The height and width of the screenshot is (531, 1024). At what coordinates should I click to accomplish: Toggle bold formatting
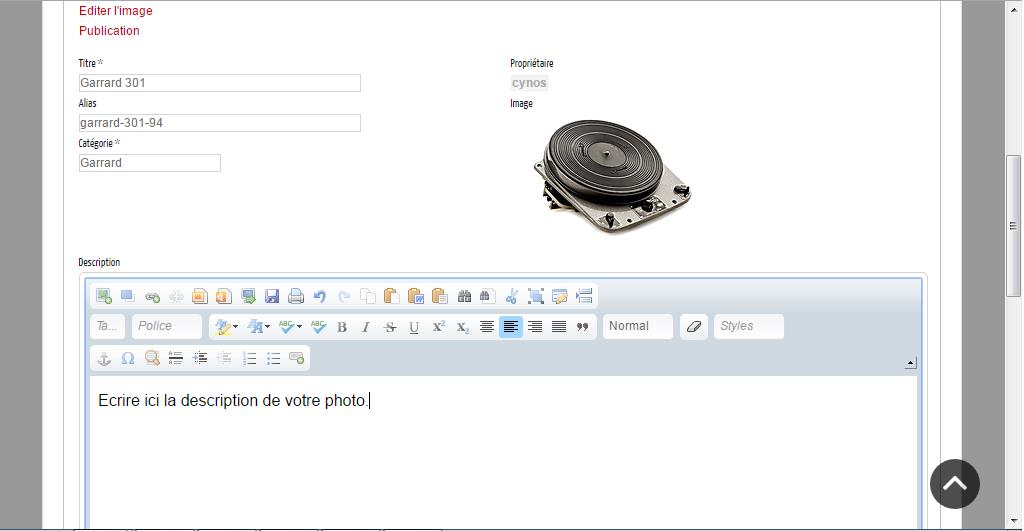coord(342,326)
